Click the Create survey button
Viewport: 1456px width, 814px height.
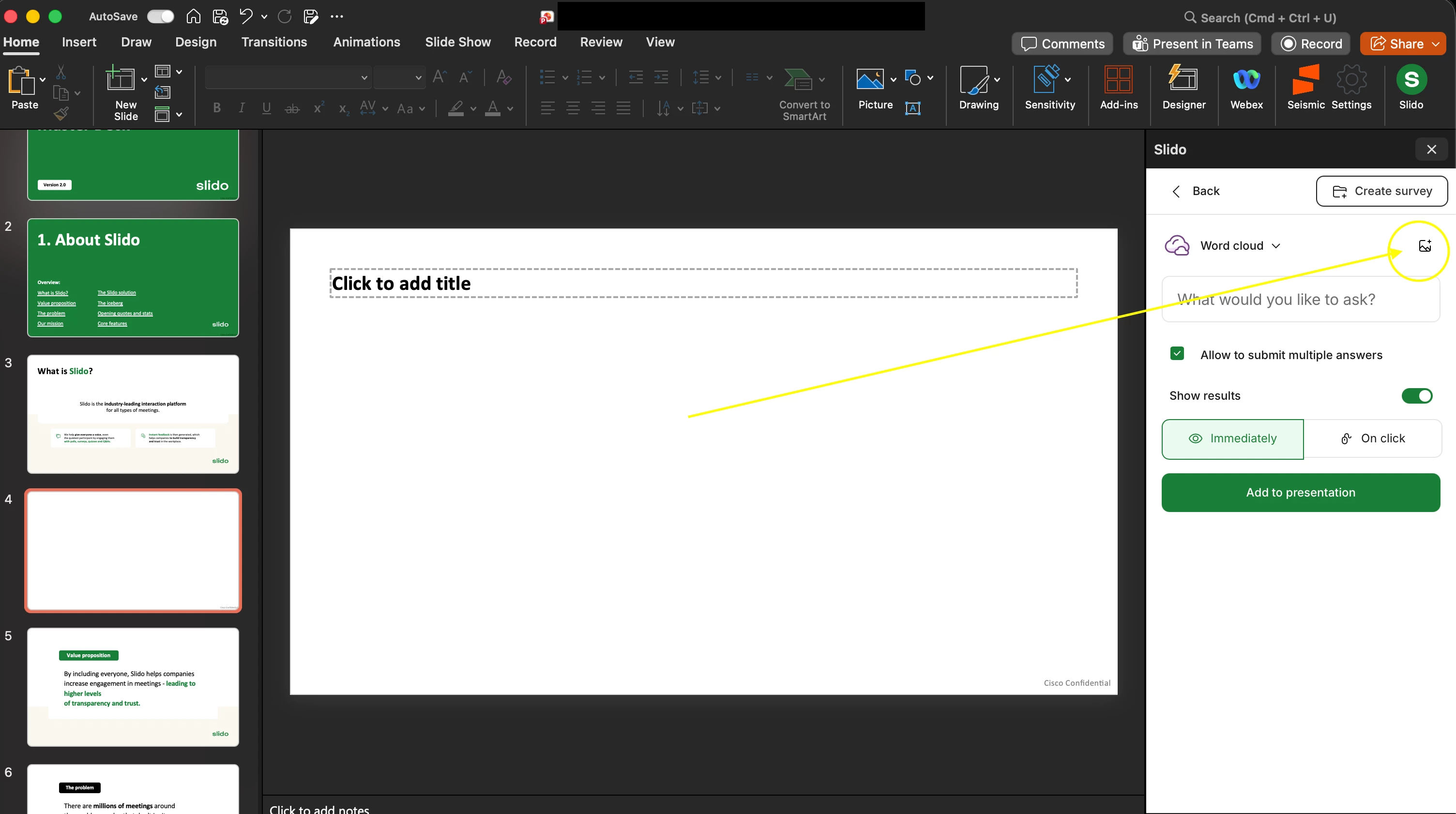click(x=1381, y=191)
